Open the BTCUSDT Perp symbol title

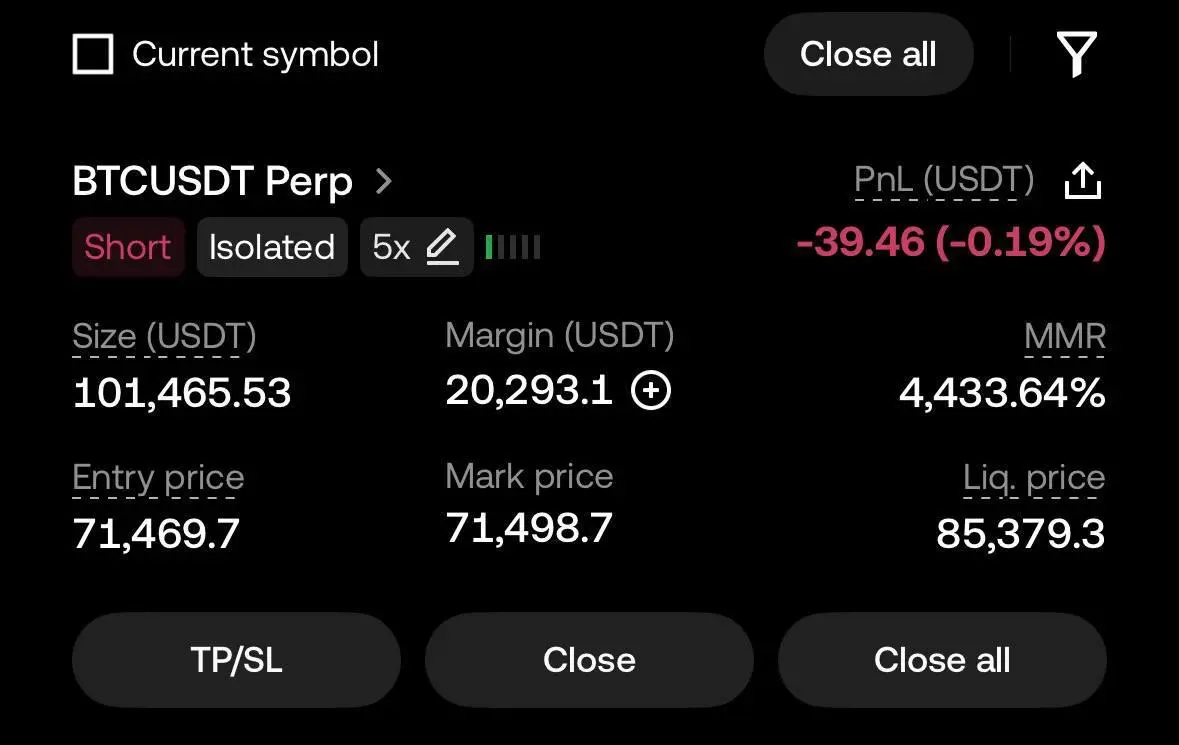pos(212,182)
